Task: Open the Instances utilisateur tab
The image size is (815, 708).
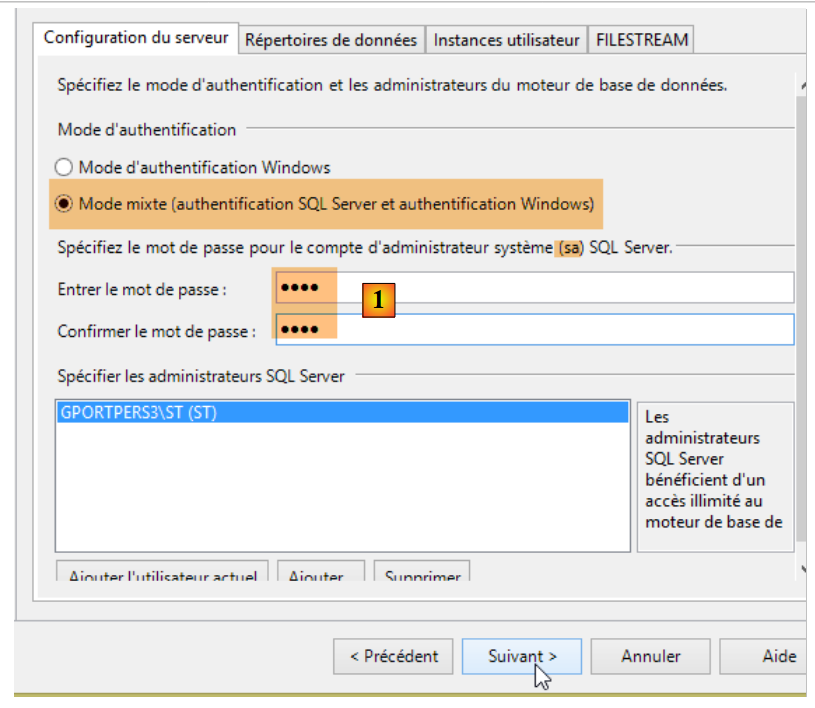Action: coord(506,40)
